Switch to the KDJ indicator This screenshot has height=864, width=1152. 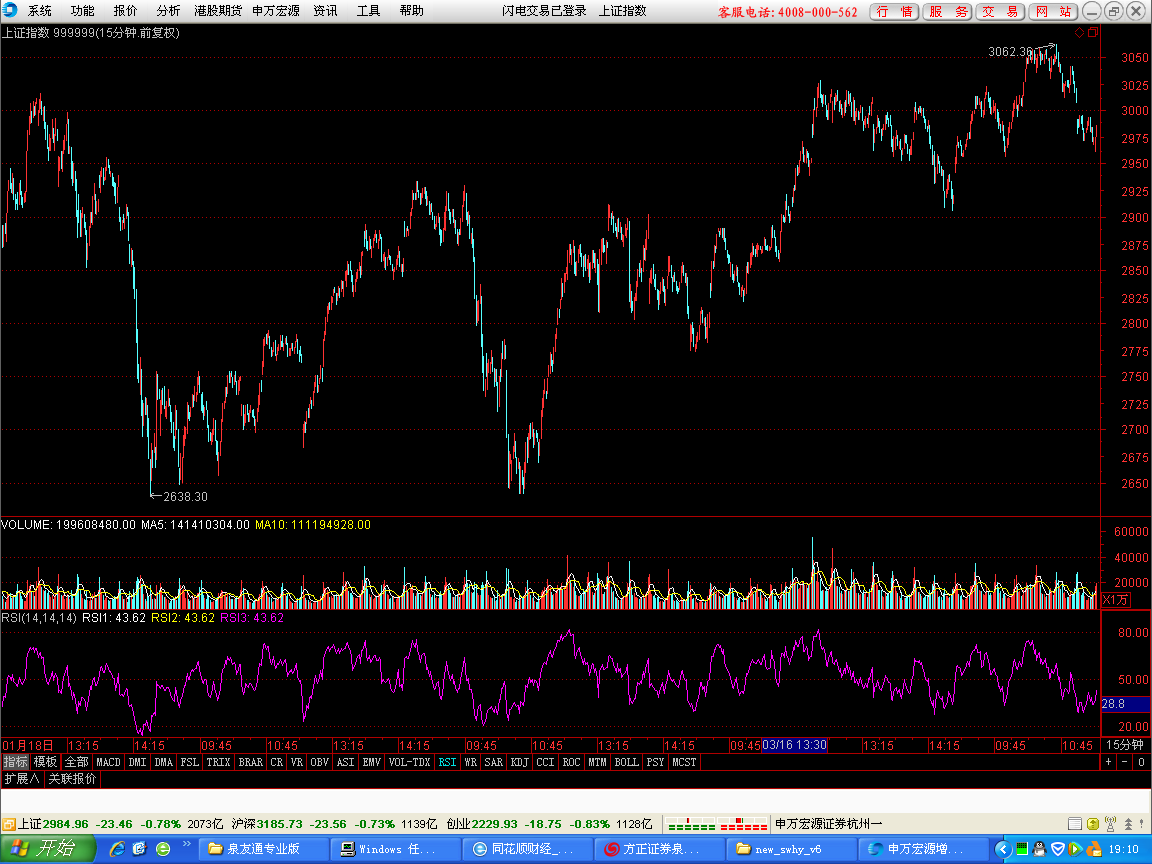click(x=519, y=762)
